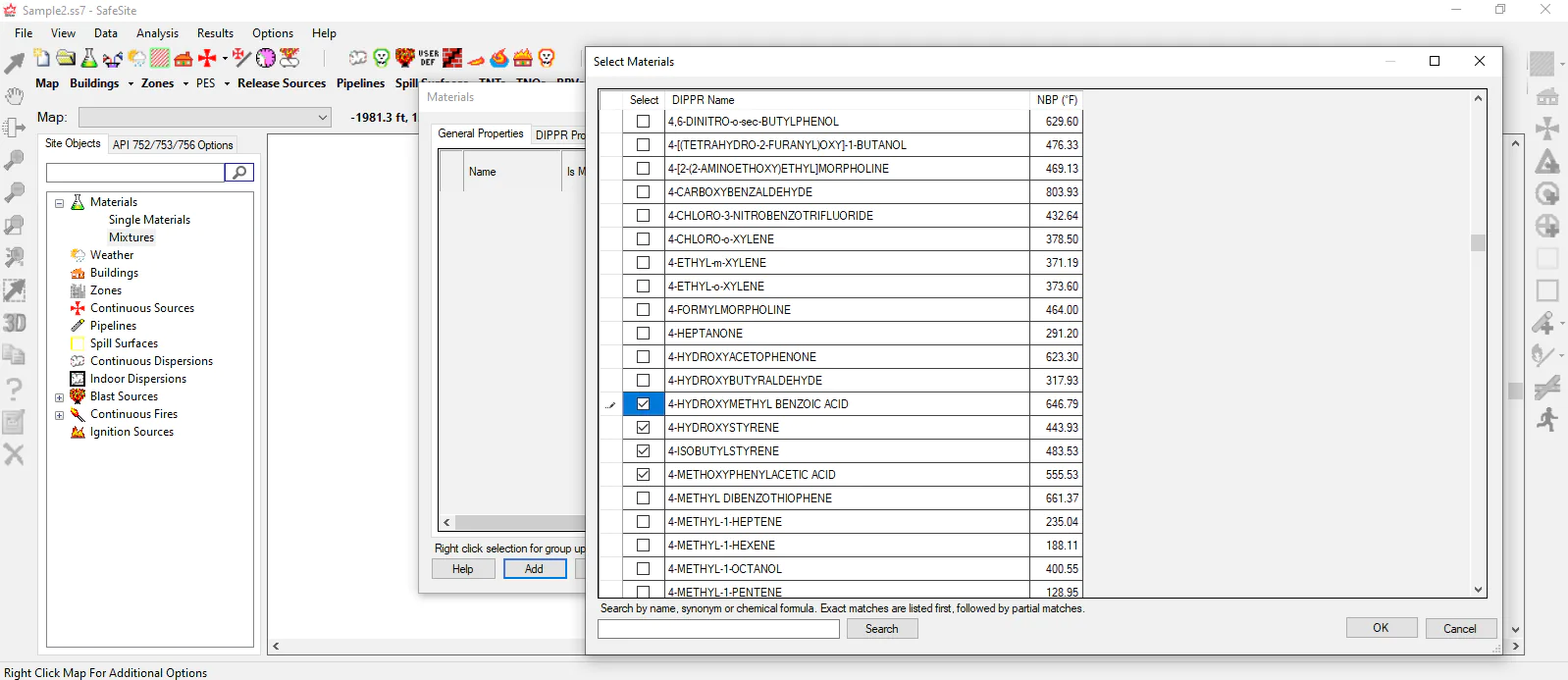1568x680 pixels.
Task: Click the orange building toolbar icon
Action: 183,58
